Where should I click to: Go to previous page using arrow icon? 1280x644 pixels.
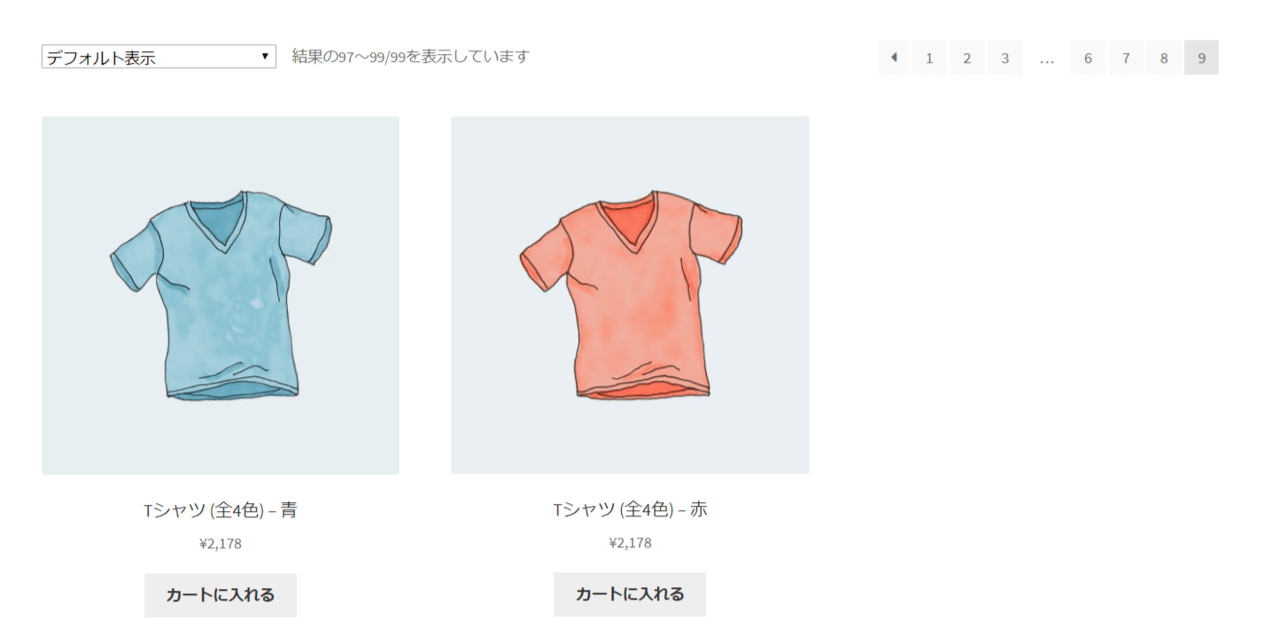pyautogui.click(x=893, y=57)
